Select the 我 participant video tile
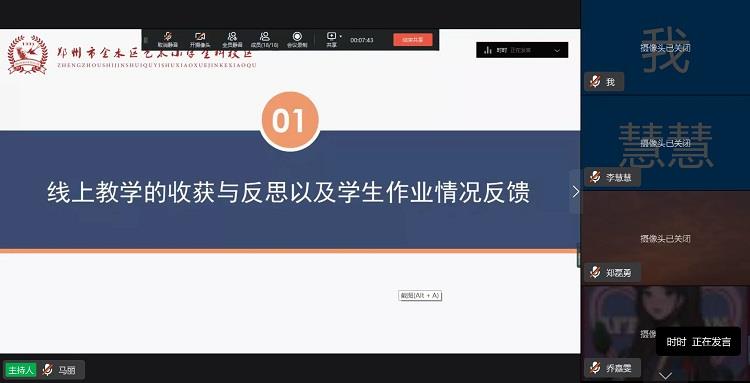 pyautogui.click(x=665, y=47)
